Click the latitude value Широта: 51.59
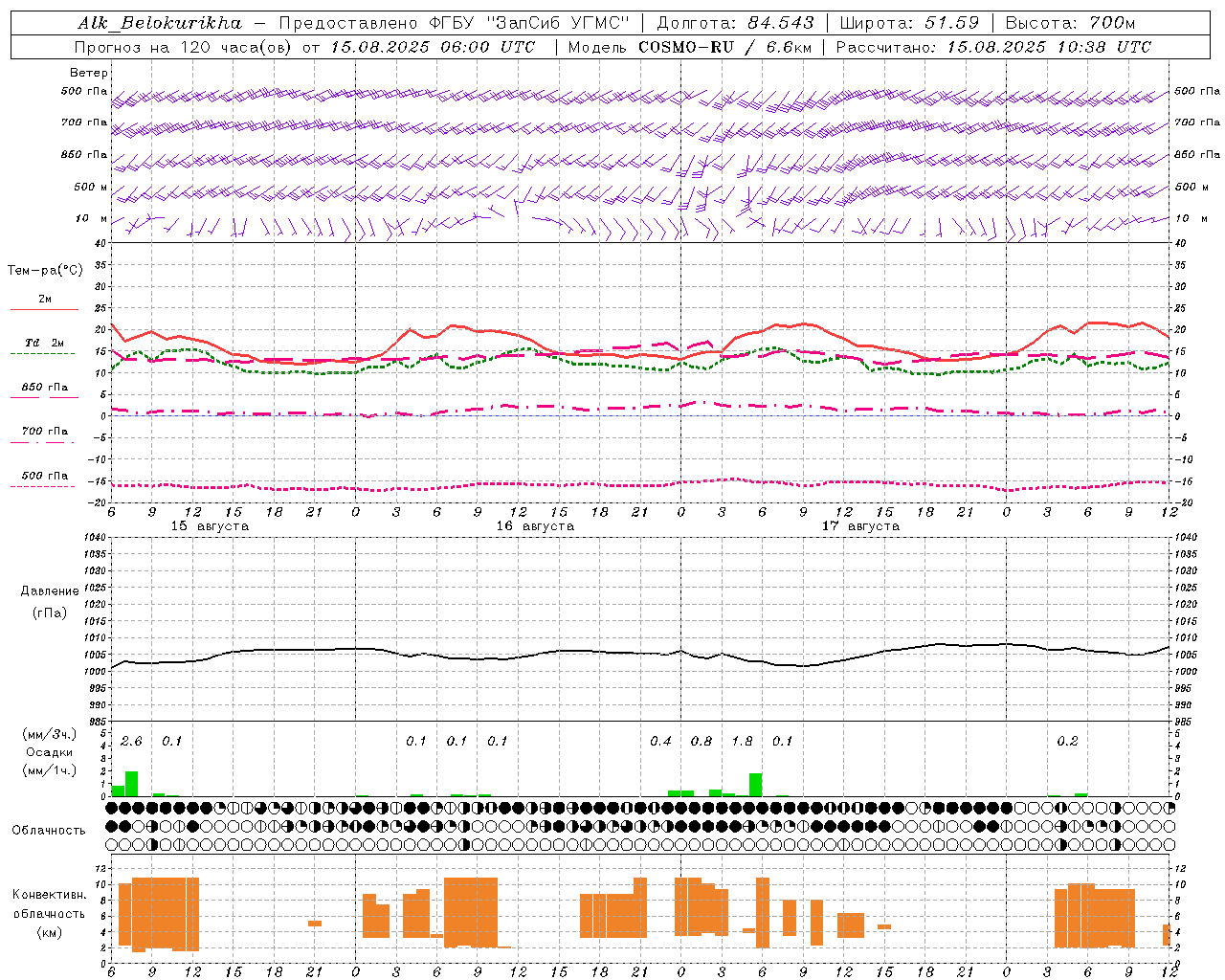 (909, 23)
